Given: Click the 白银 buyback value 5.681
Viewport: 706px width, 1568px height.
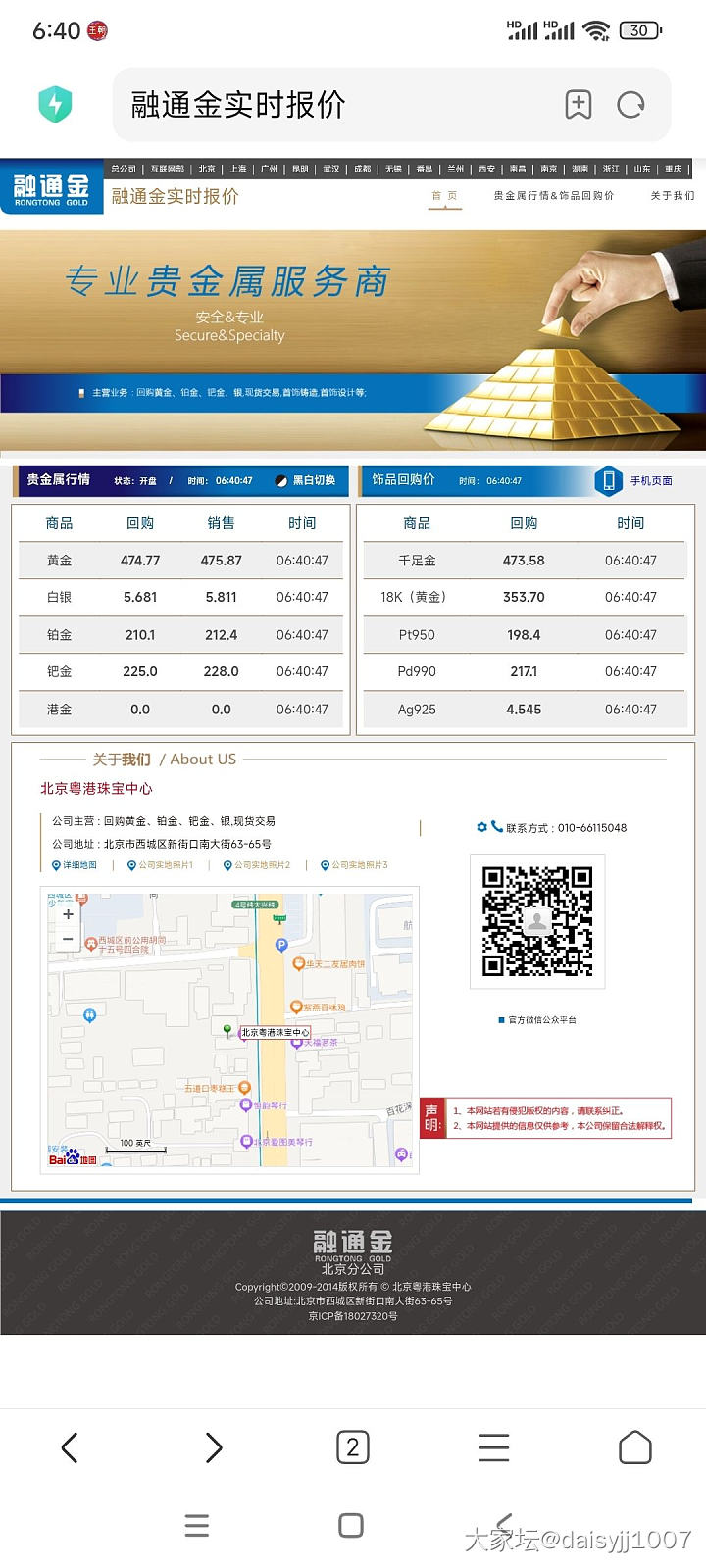Looking at the screenshot, I should click(x=140, y=597).
